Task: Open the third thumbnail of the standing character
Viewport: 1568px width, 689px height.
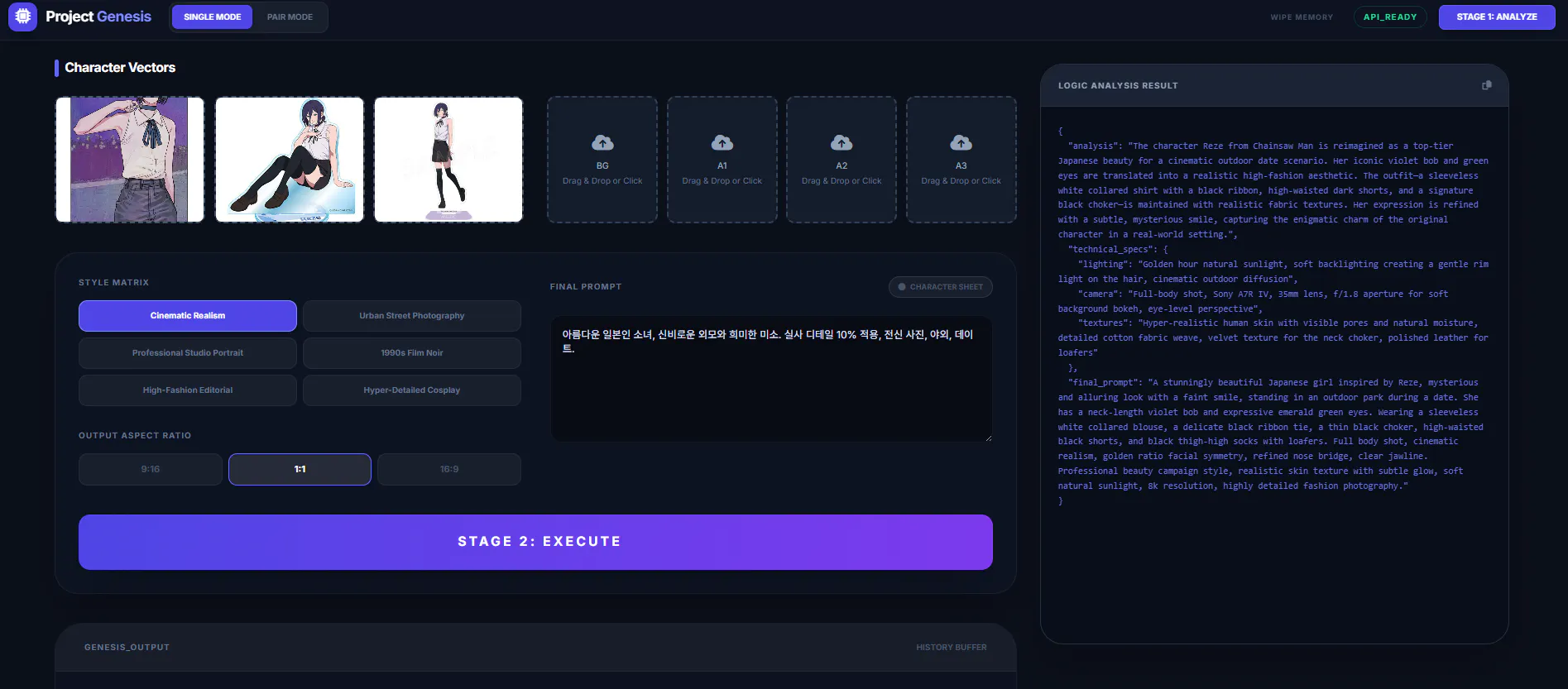Action: click(448, 160)
